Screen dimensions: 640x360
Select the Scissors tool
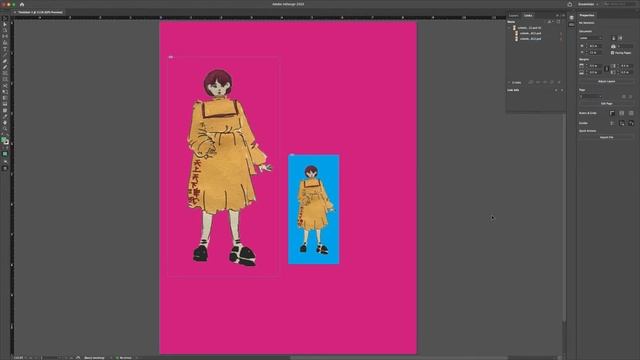pos(5,85)
